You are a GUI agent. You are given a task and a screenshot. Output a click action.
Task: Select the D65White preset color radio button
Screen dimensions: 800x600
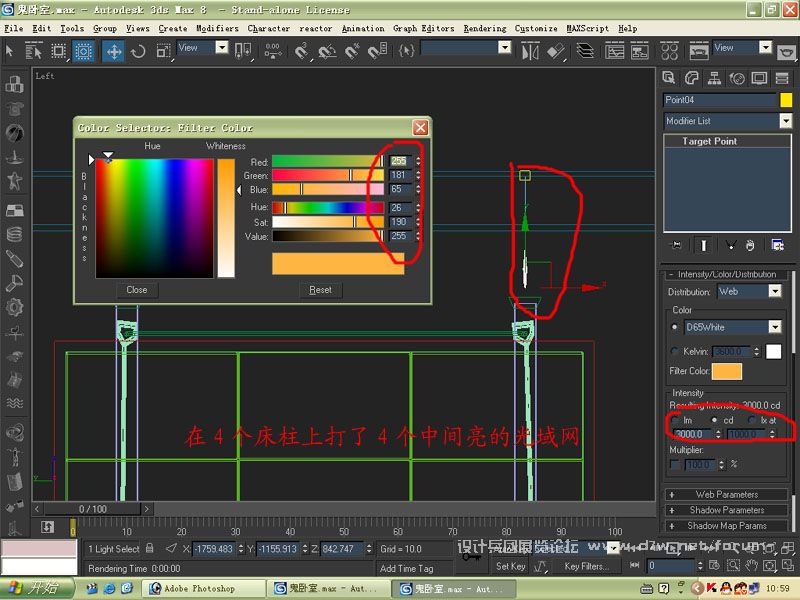click(x=674, y=327)
